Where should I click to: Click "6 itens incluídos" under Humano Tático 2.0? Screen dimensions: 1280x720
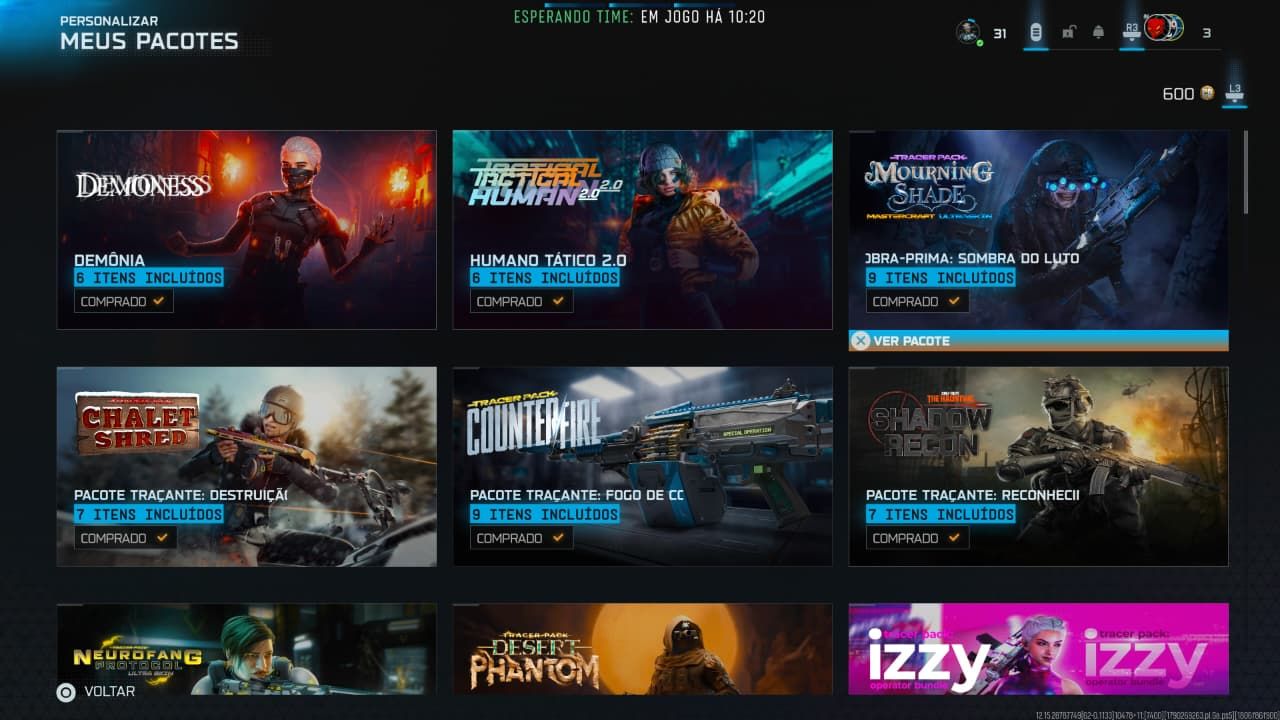coord(545,278)
